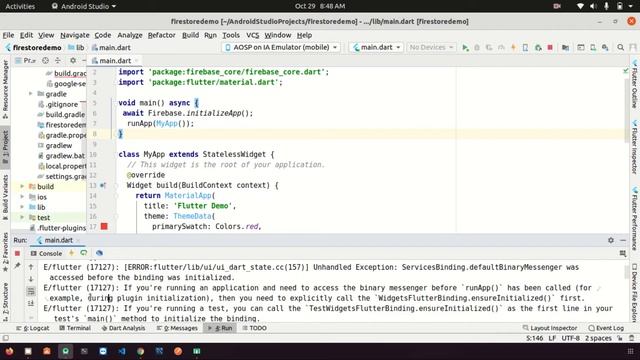Open the No Devices dropdown

point(431,47)
